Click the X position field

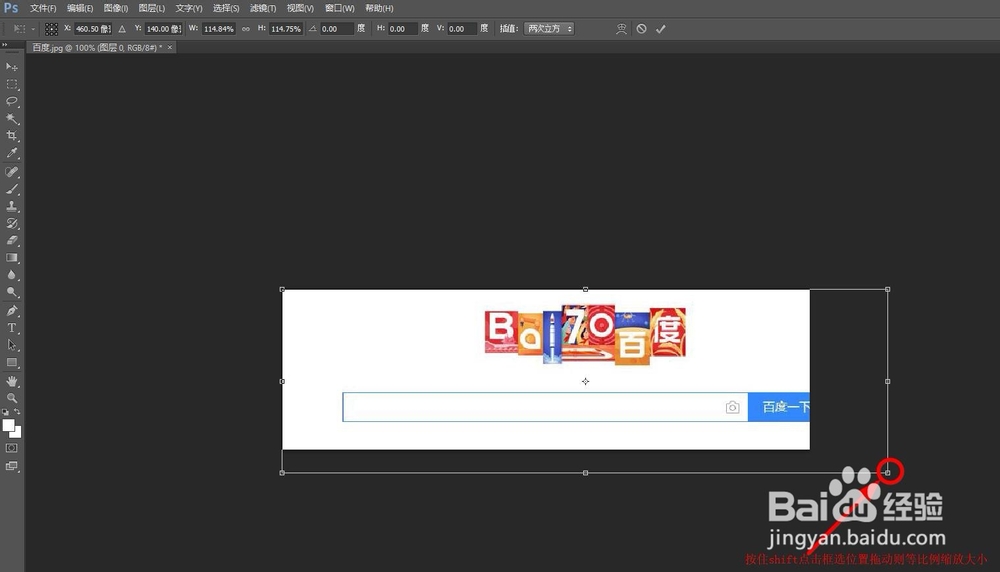coord(92,29)
